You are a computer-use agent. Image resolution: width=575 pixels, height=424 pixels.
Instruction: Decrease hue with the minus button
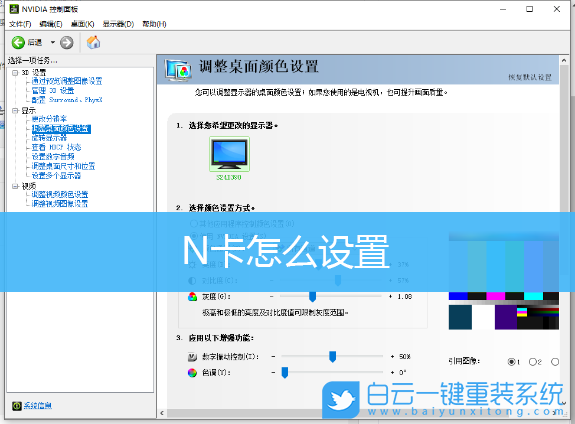(x=273, y=373)
